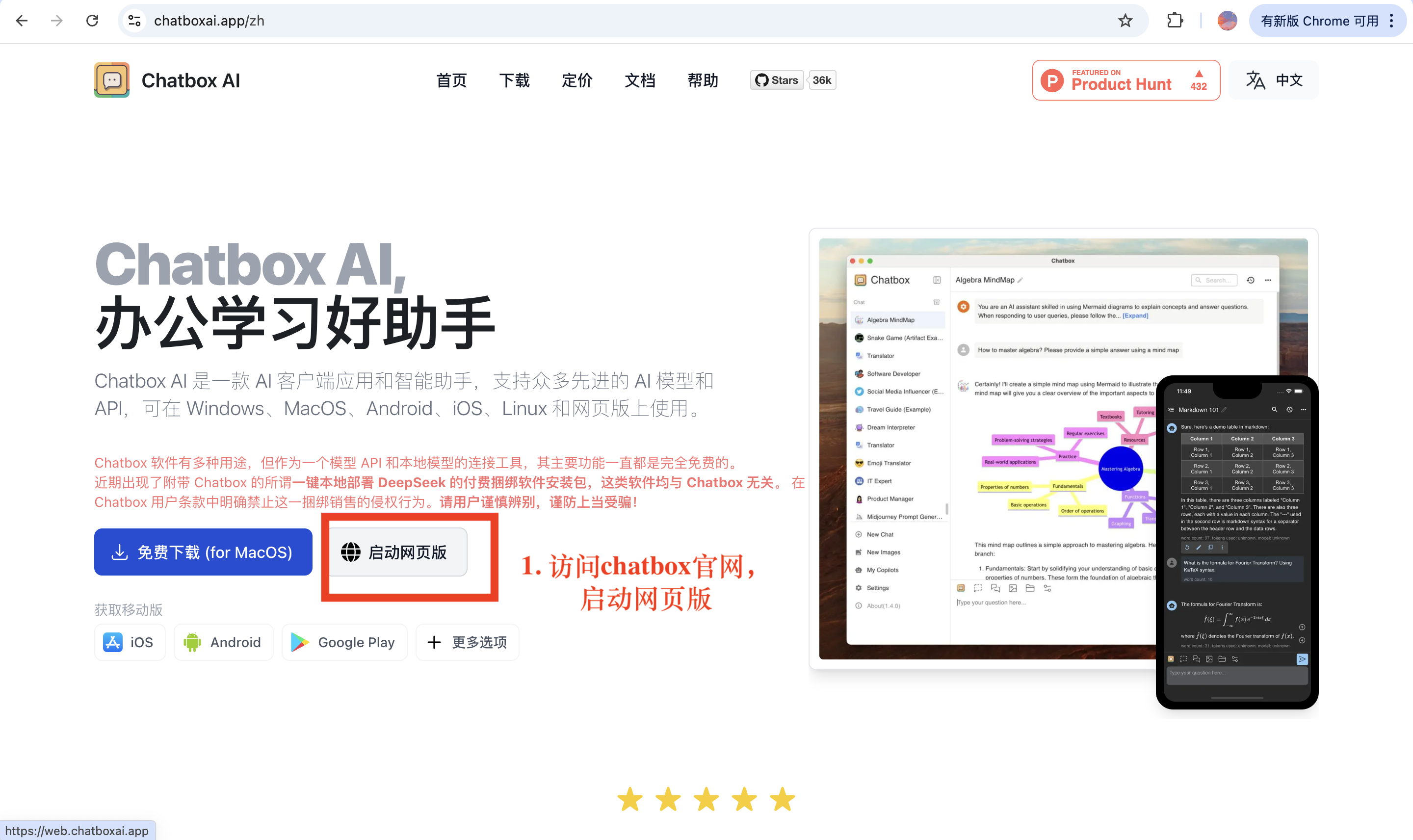Open Chrome update menu three dots
This screenshot has width=1413, height=840.
point(1391,21)
